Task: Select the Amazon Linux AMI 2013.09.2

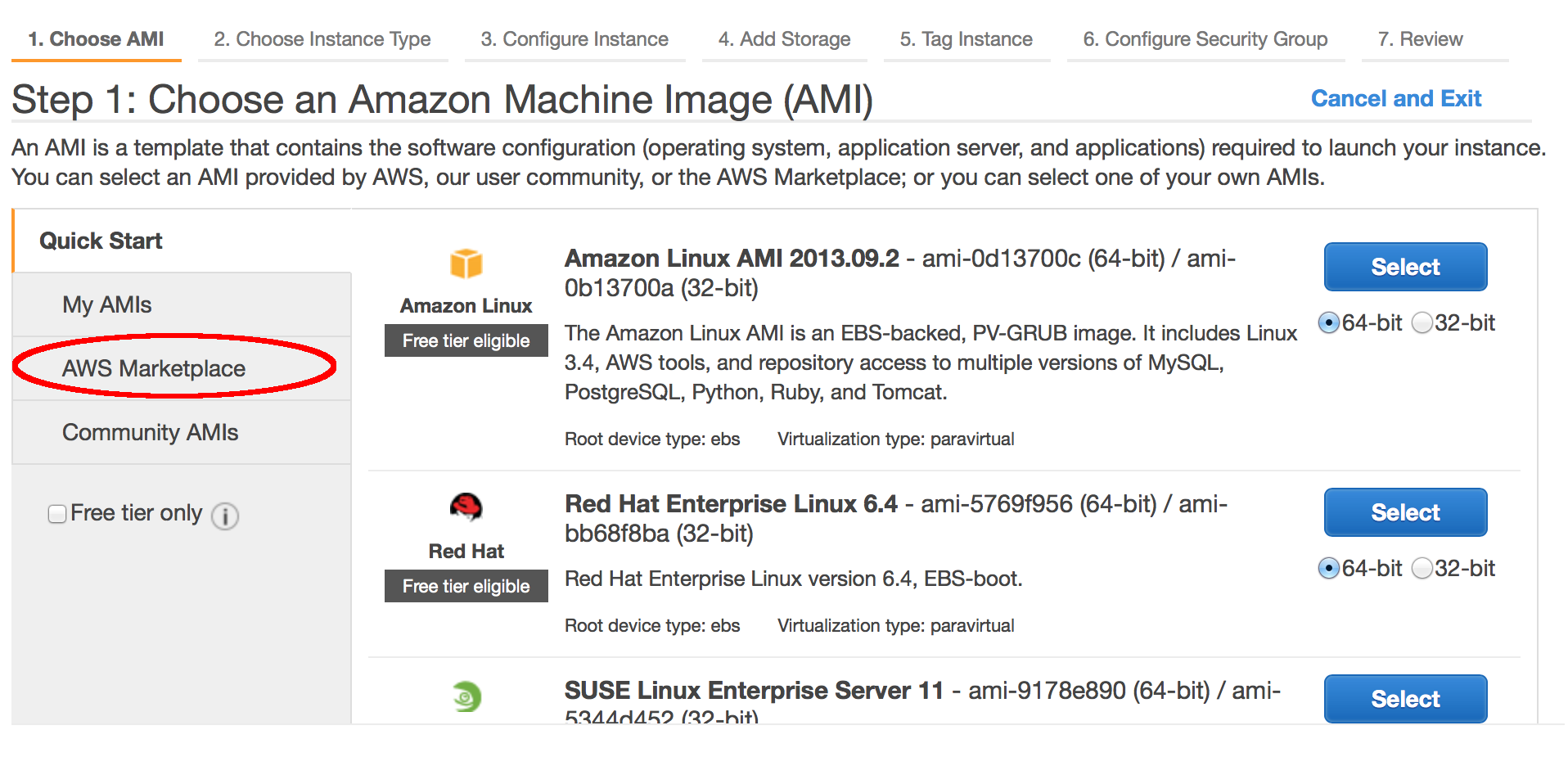Action: tap(1405, 267)
